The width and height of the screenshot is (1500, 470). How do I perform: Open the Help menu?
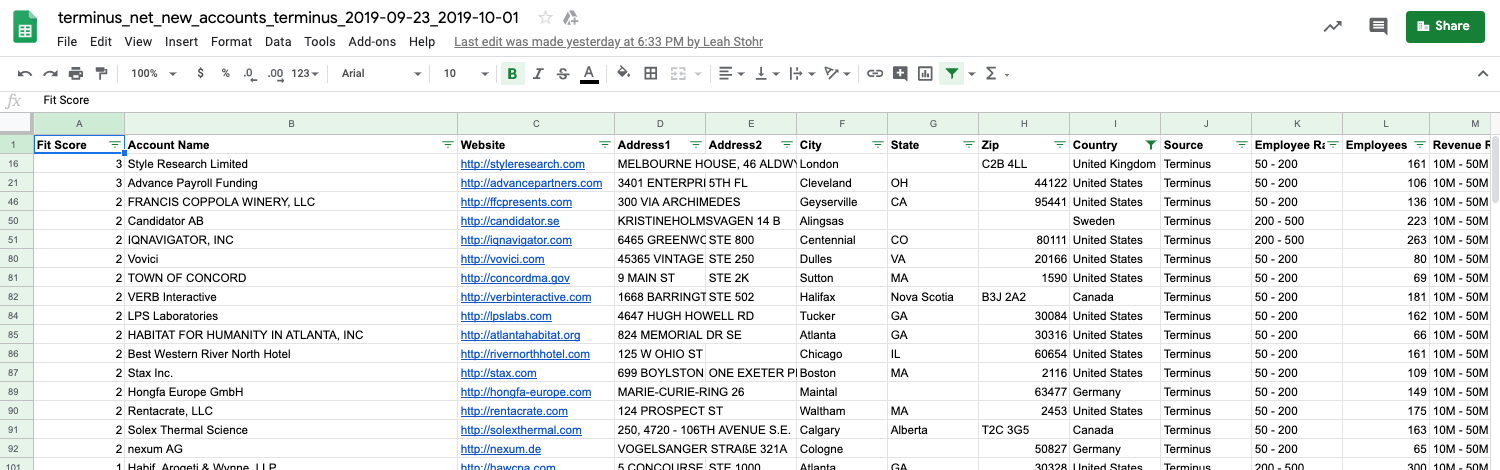pyautogui.click(x=422, y=41)
